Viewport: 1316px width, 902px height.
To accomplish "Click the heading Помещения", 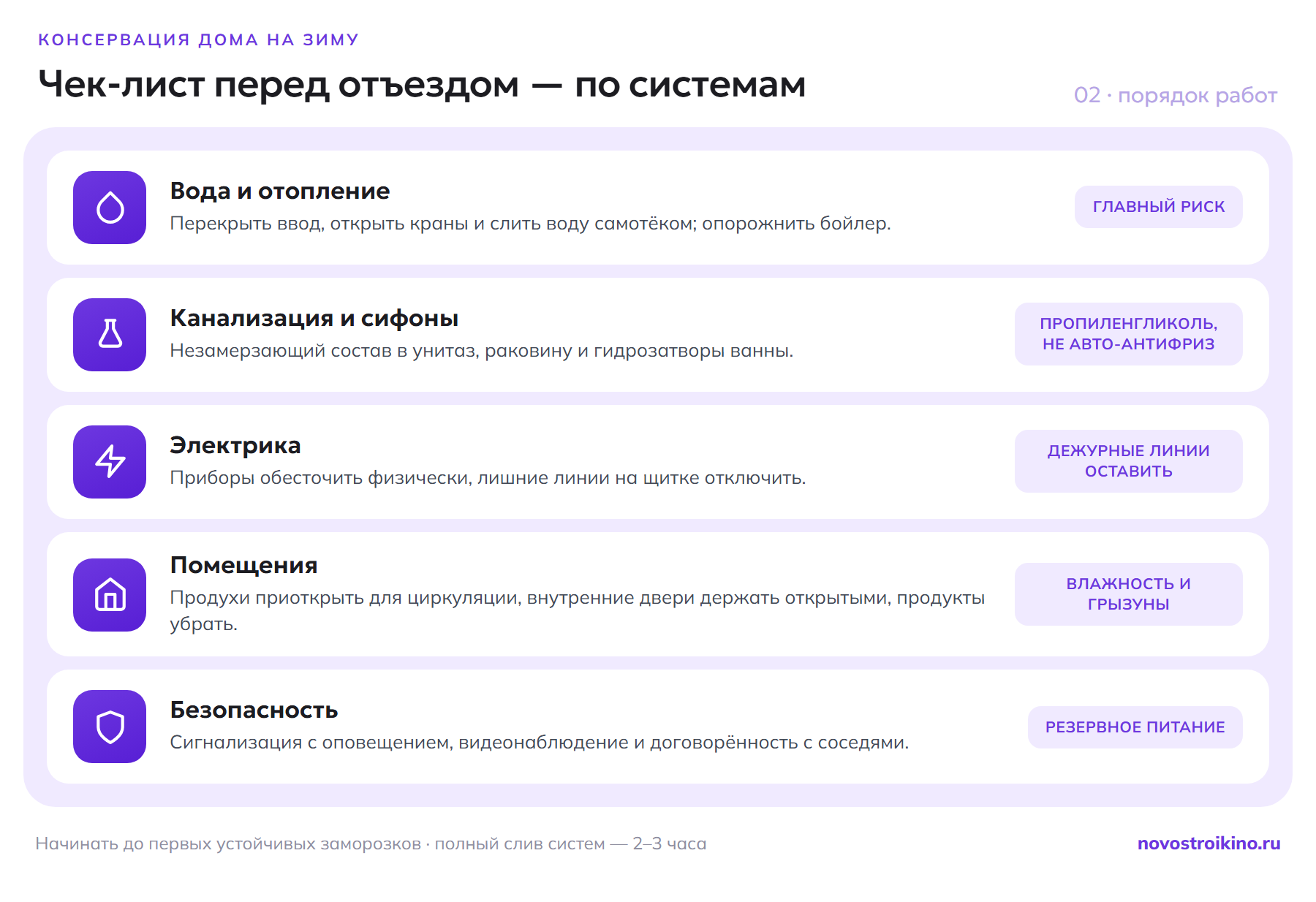I will 244,565.
